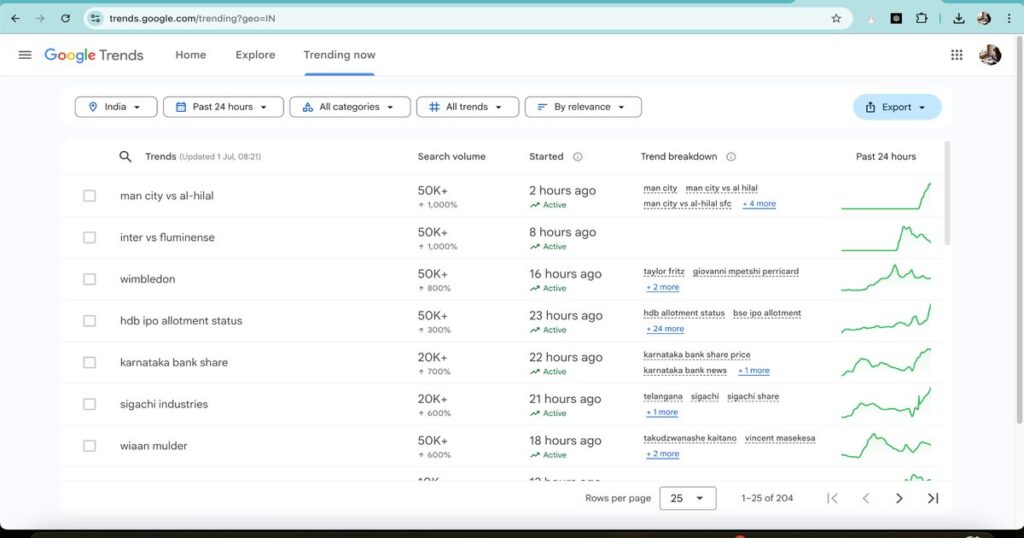Check the karnataka bank share row

(89, 362)
